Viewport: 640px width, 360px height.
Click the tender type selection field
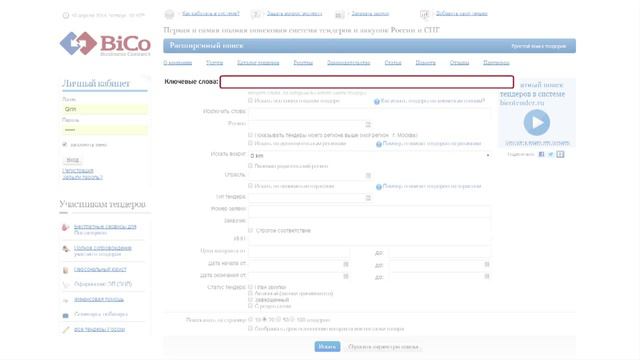(306, 198)
